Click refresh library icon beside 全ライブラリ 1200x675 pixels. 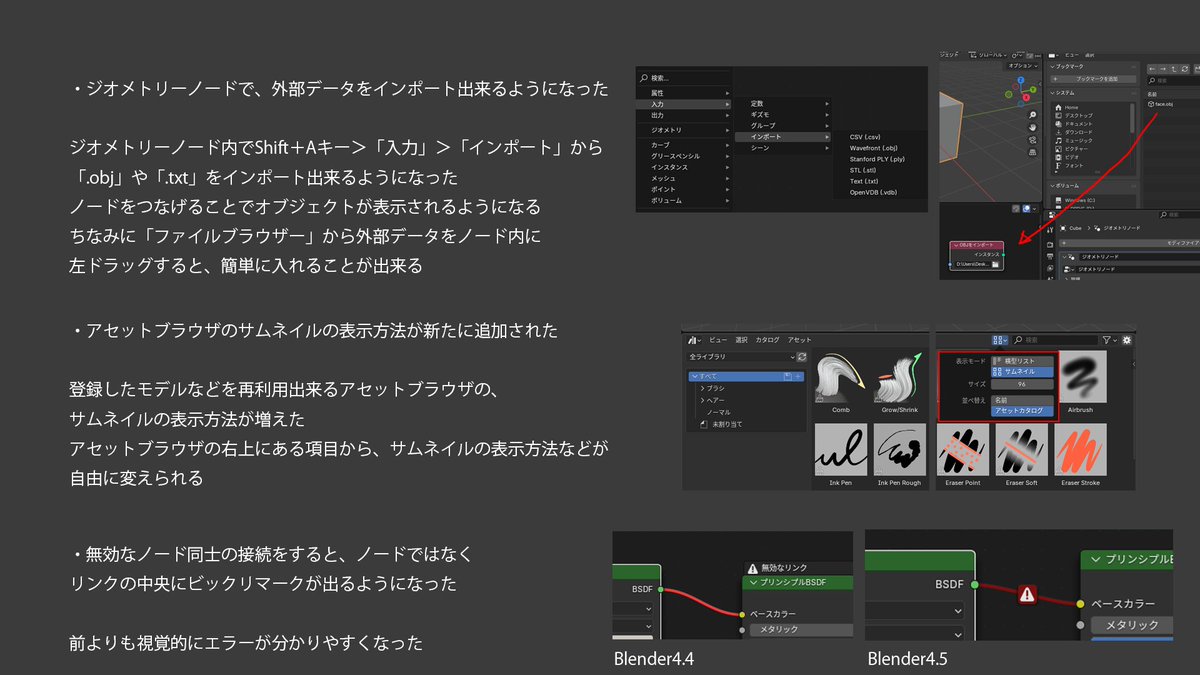(x=802, y=357)
